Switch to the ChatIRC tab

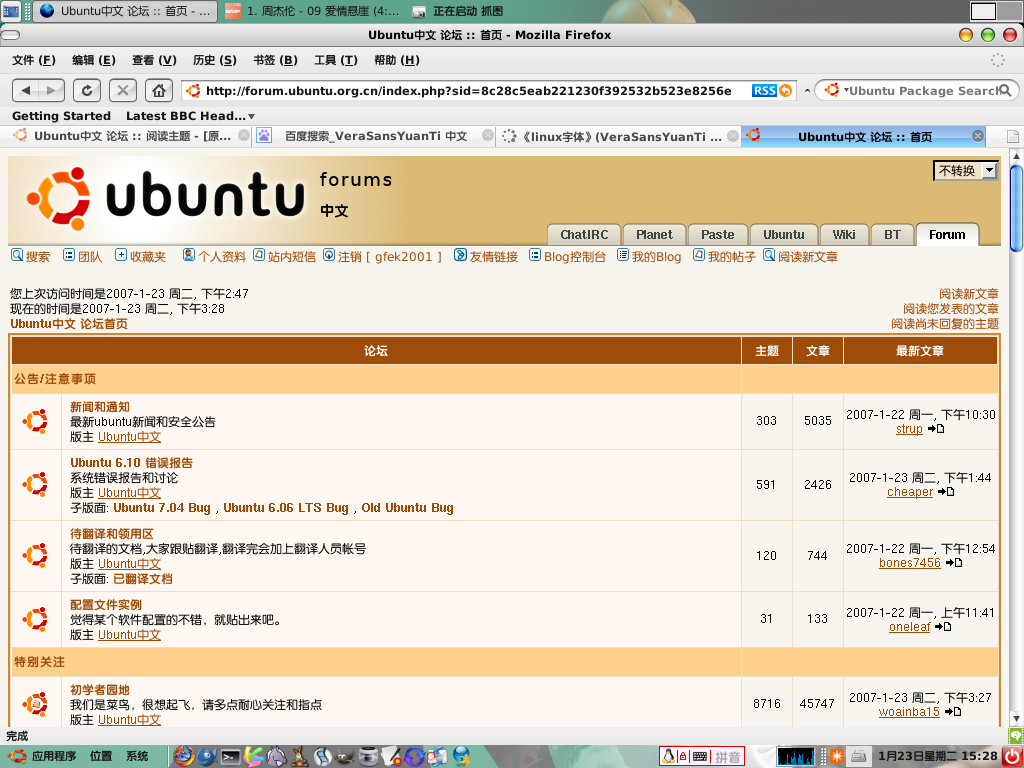pos(584,234)
